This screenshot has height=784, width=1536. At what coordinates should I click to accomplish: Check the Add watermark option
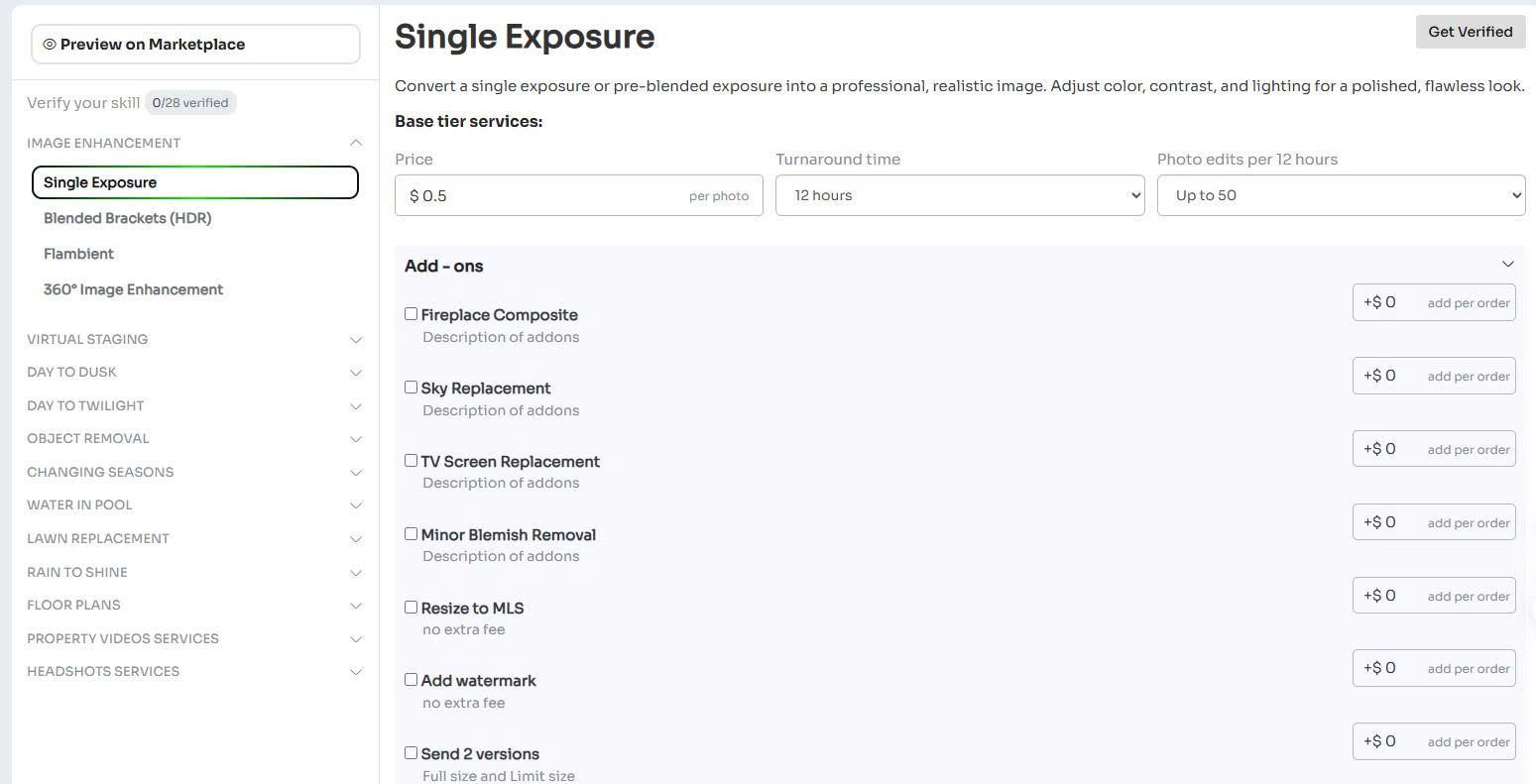[411, 679]
